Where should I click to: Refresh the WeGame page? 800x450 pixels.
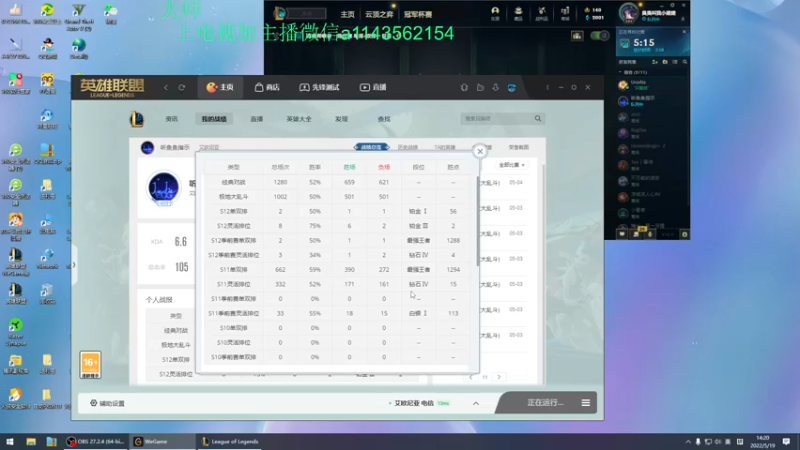click(182, 87)
